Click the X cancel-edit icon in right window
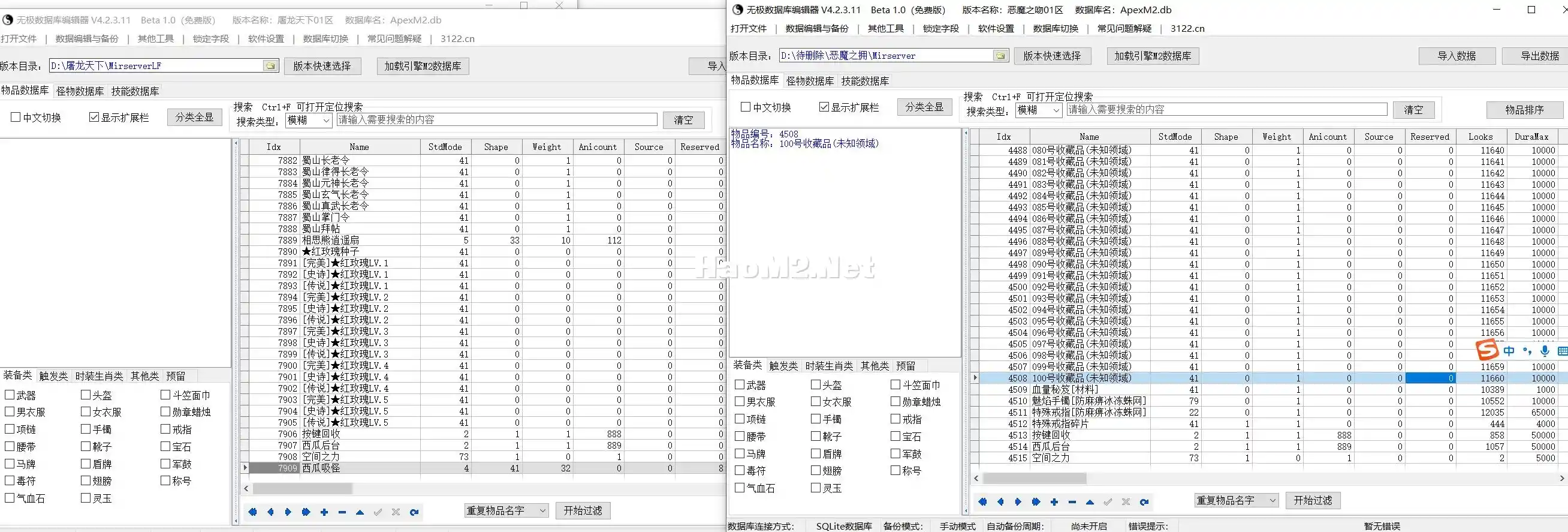The width and height of the screenshot is (1568, 532). click(1126, 502)
